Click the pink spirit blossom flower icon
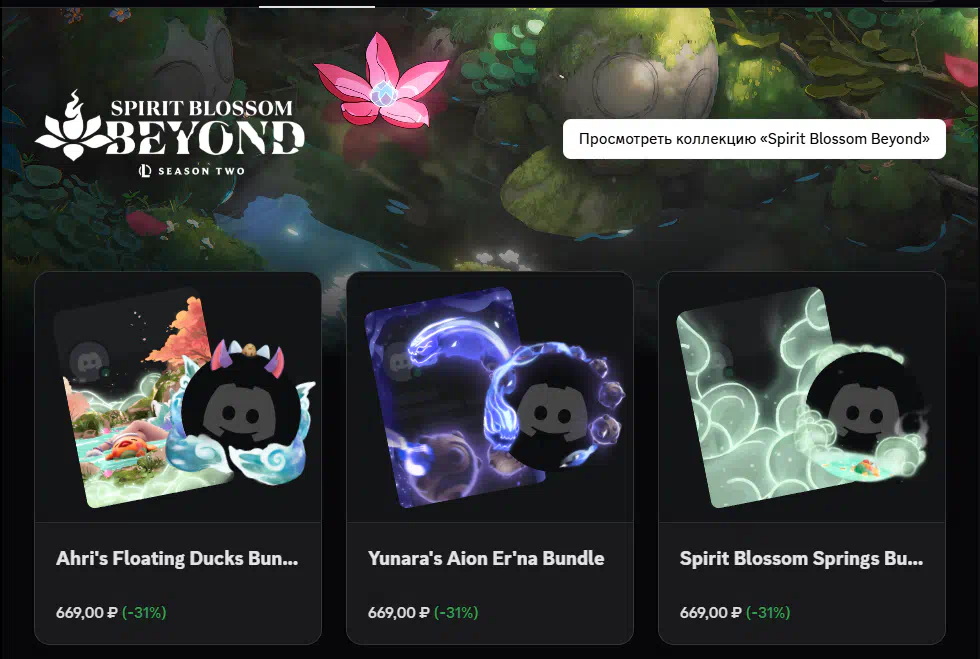980x659 pixels. click(382, 82)
